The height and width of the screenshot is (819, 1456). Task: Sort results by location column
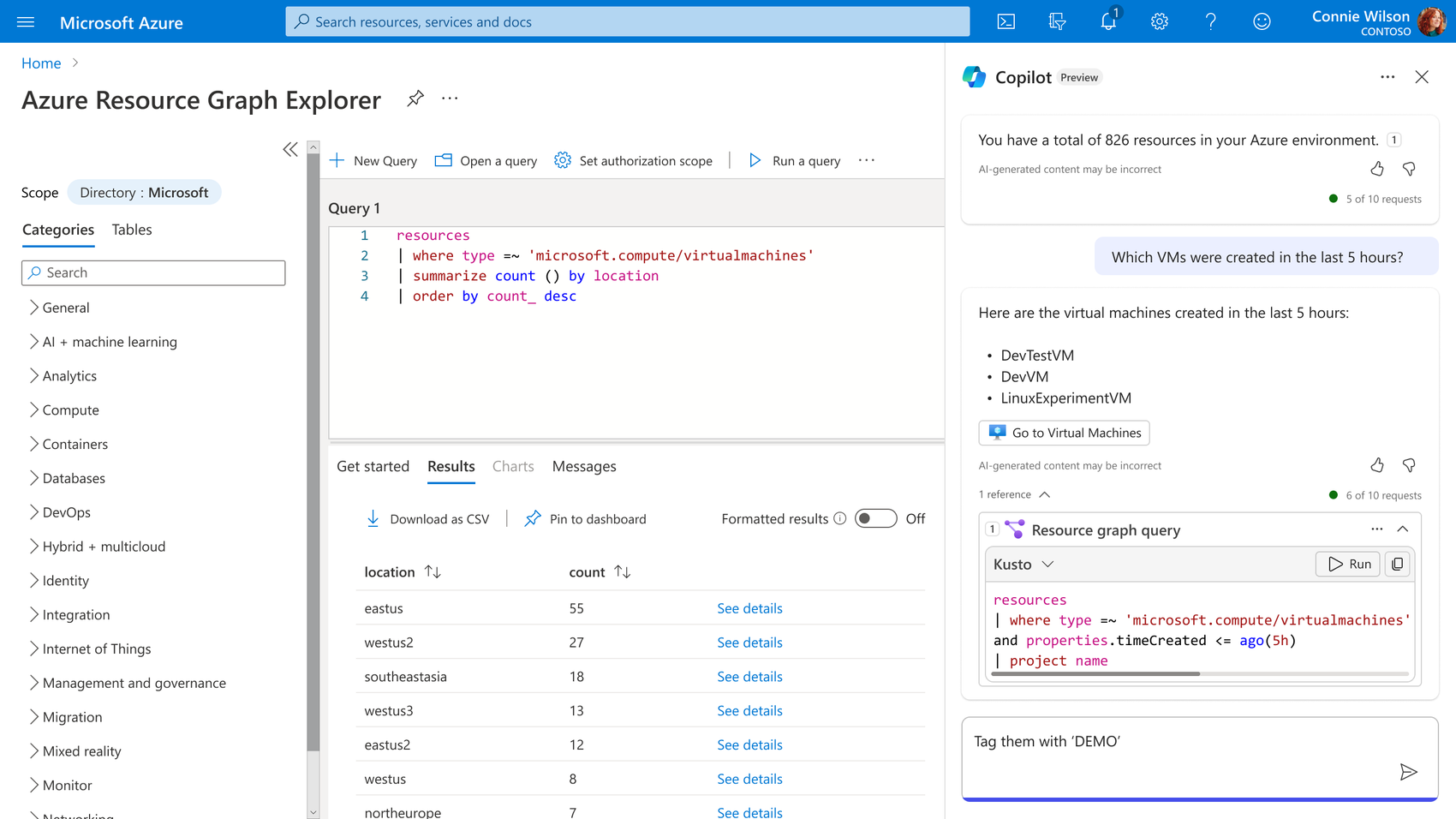[433, 571]
